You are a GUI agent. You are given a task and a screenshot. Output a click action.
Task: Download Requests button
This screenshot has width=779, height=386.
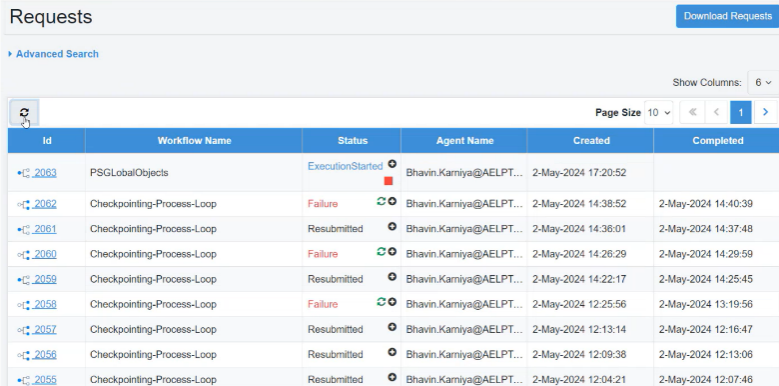(x=727, y=16)
